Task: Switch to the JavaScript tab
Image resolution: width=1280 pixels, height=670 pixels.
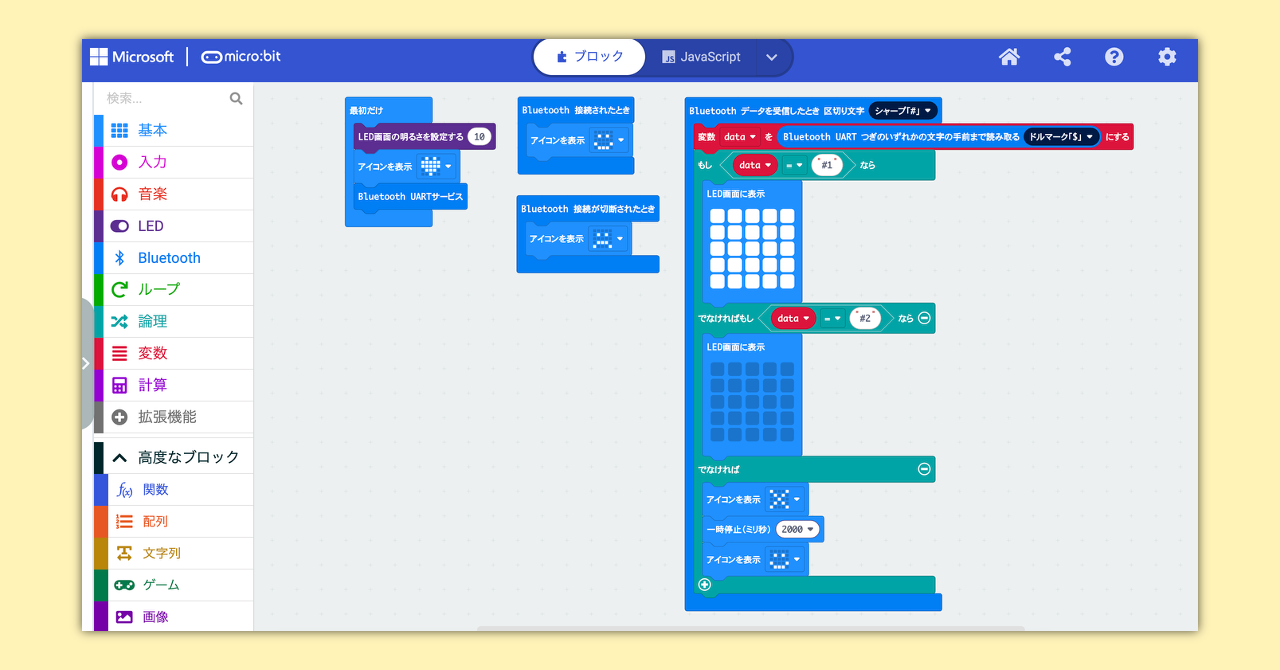Action: [x=710, y=57]
